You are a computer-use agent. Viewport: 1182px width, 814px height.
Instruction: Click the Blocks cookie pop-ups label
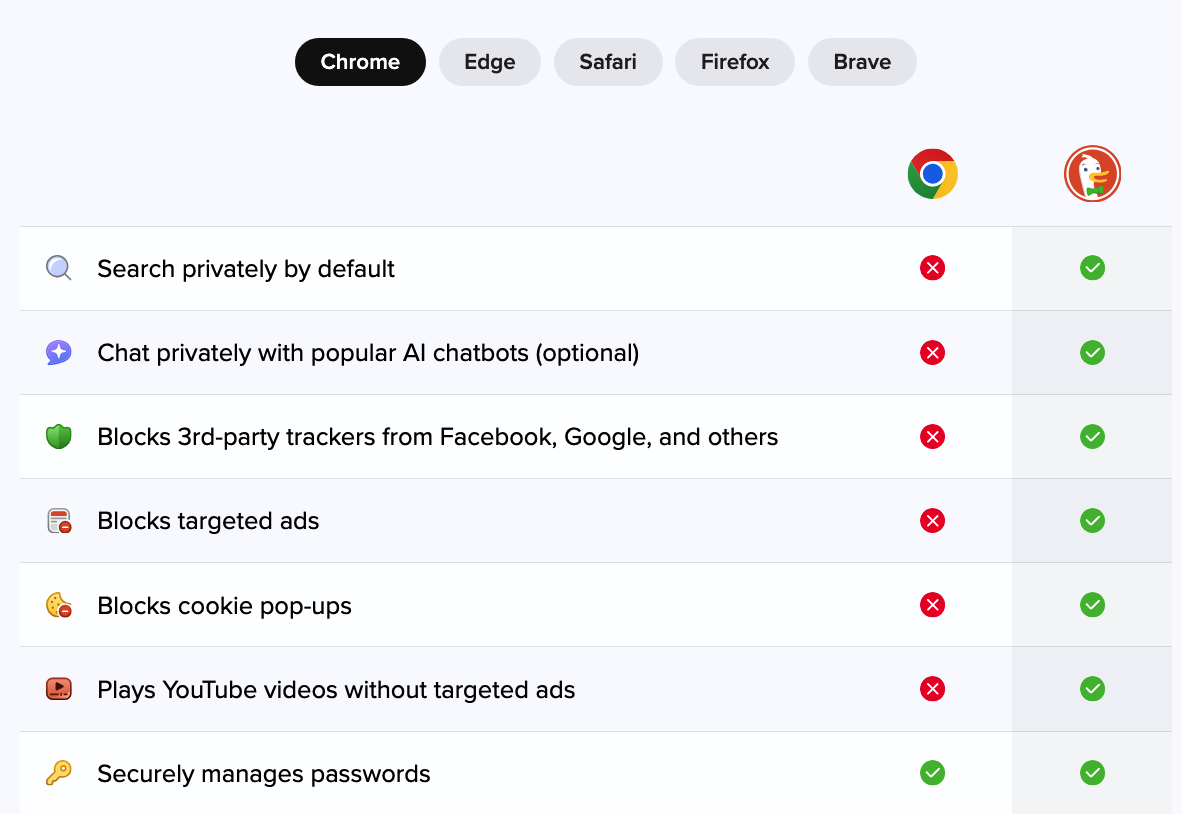(x=225, y=606)
